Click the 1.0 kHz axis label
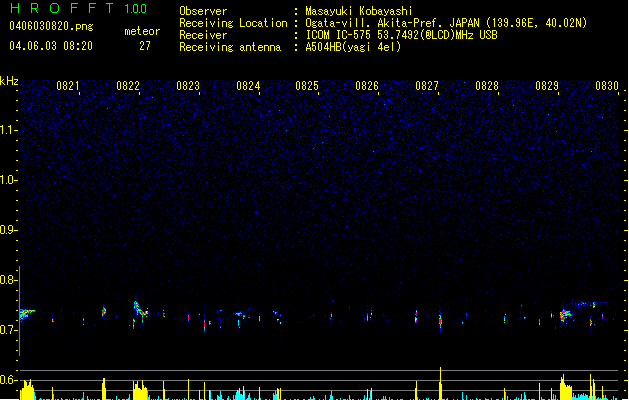Image resolution: width=629 pixels, height=400 pixels. pos(9,180)
